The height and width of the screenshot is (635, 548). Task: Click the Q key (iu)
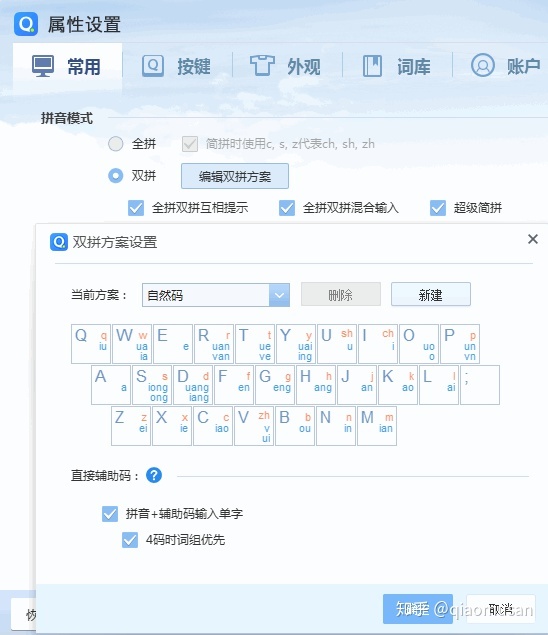pos(91,344)
